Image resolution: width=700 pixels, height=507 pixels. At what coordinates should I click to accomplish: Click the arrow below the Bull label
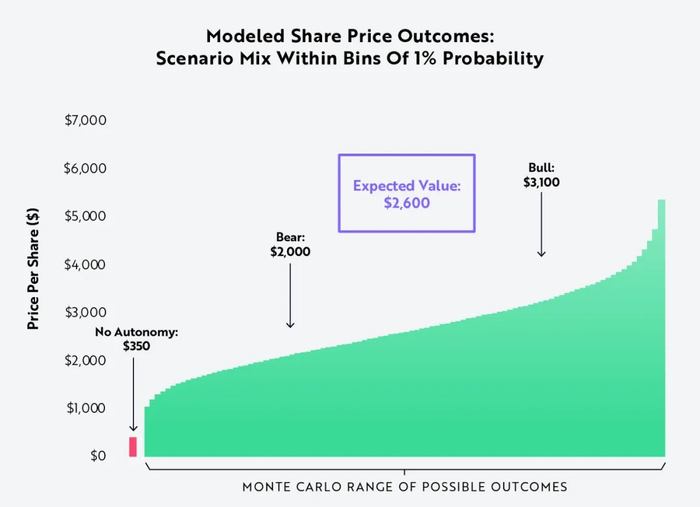(542, 224)
